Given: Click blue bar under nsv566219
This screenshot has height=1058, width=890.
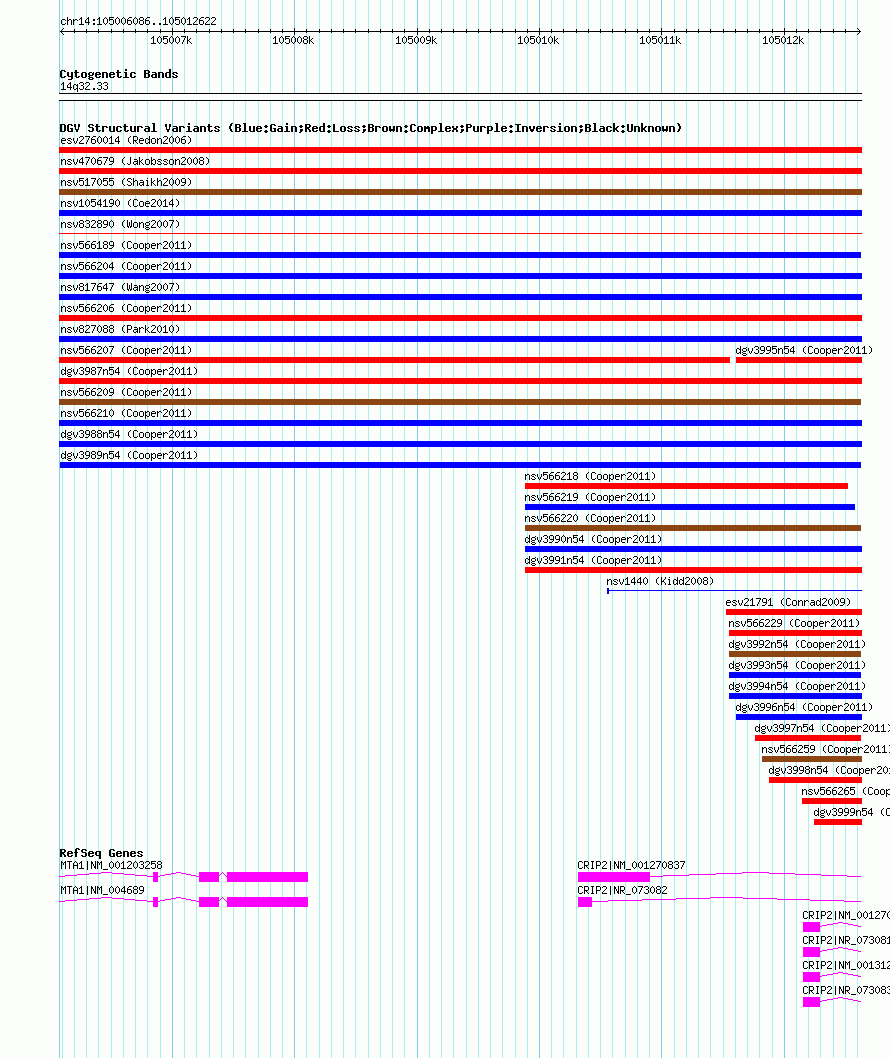Looking at the screenshot, I should point(690,507).
